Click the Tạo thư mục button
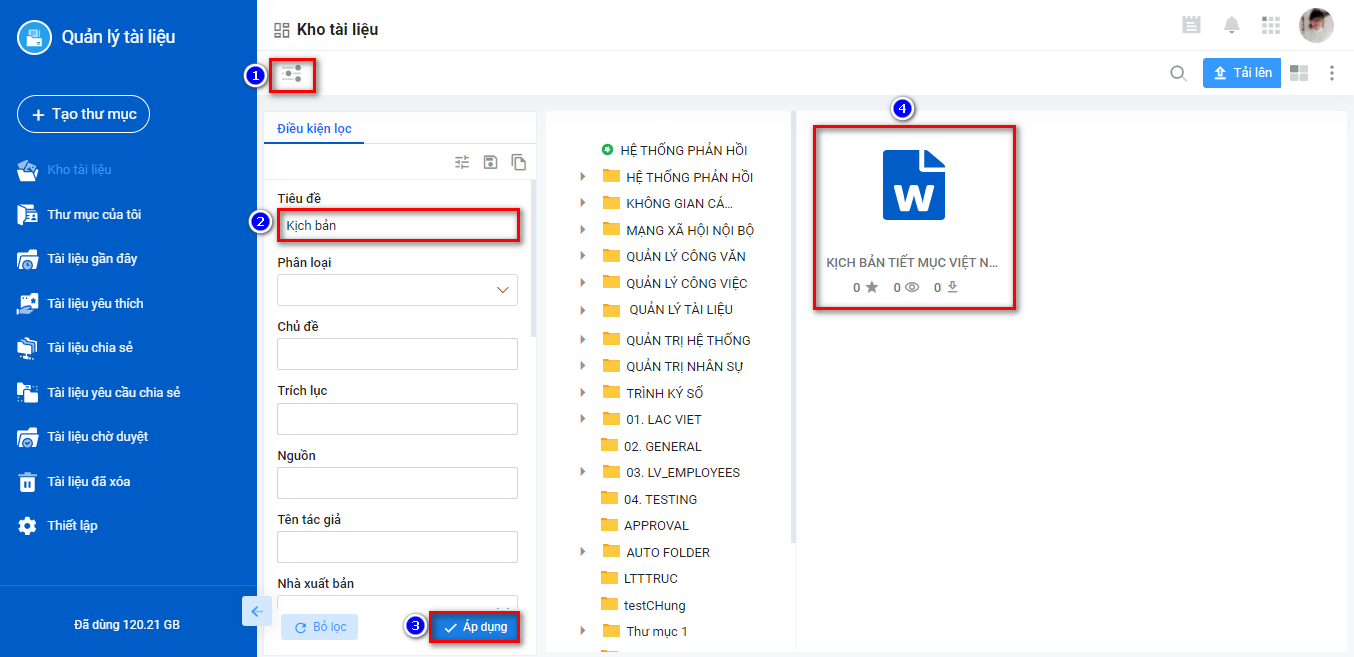This screenshot has width=1354, height=657. pos(84,114)
